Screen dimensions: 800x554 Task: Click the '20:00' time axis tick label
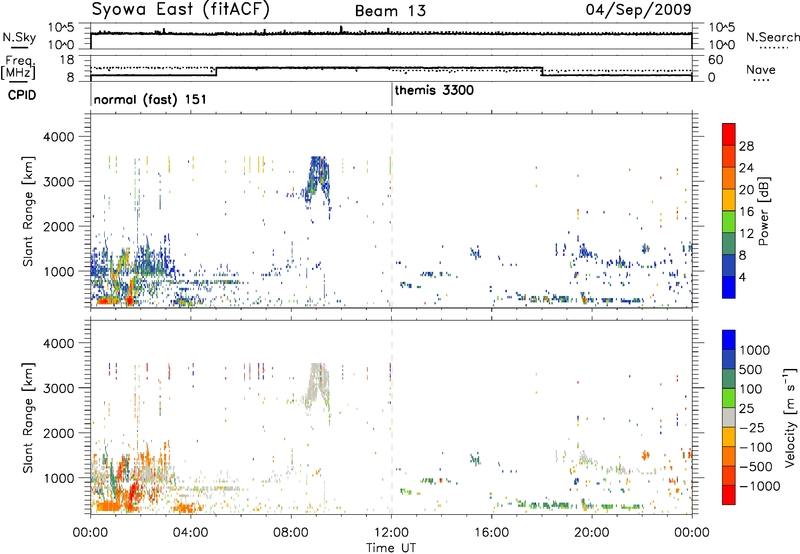click(x=591, y=533)
